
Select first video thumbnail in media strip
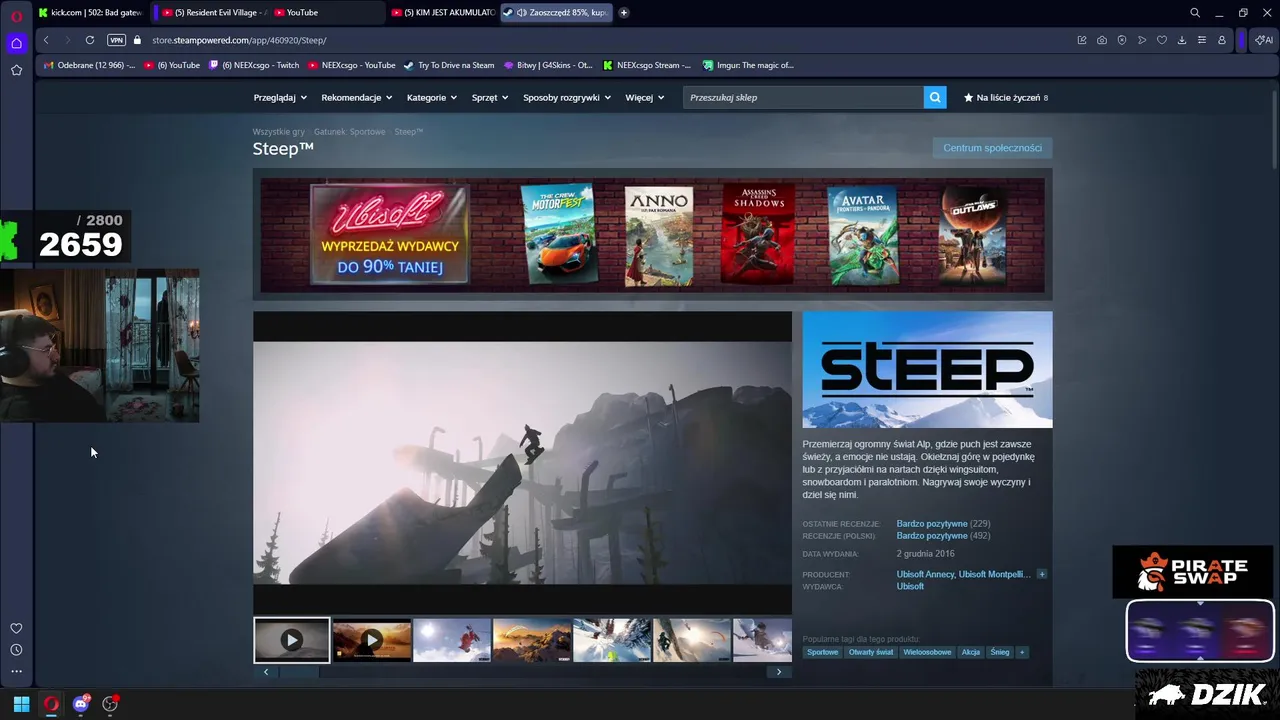tap(291, 640)
